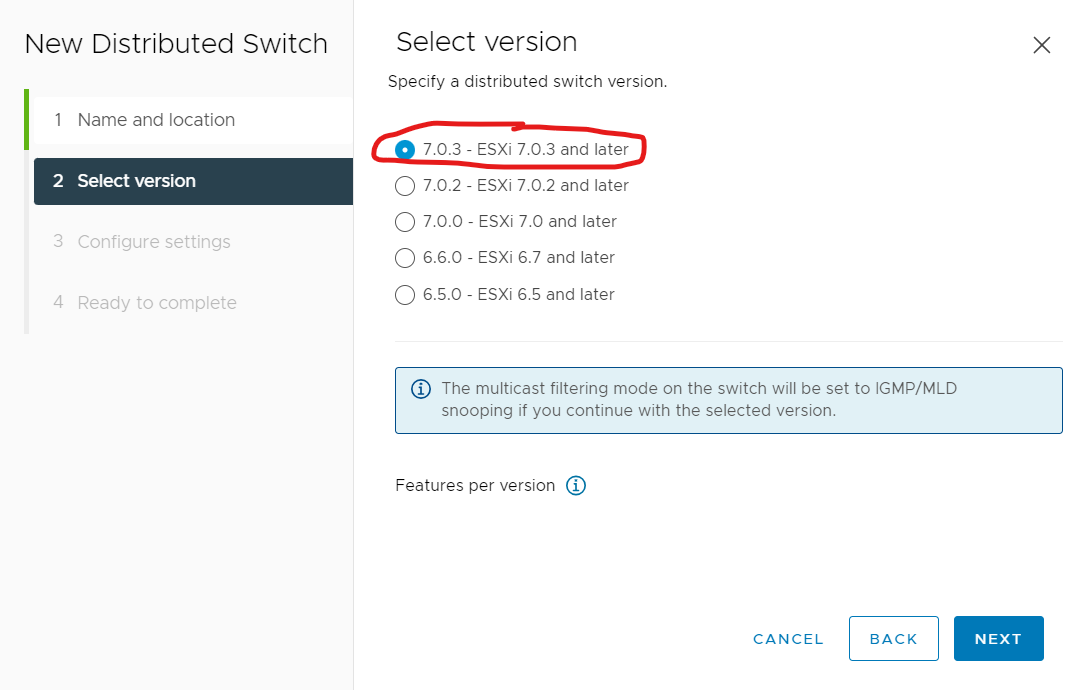Go to step 1 Name and location

tap(193, 120)
